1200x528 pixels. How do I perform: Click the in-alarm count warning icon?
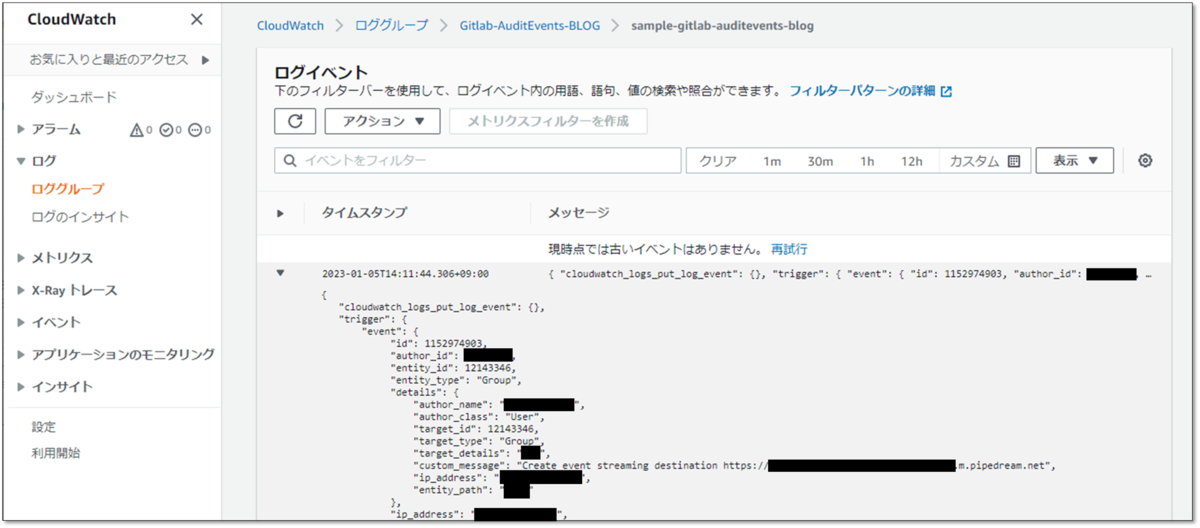click(x=137, y=130)
